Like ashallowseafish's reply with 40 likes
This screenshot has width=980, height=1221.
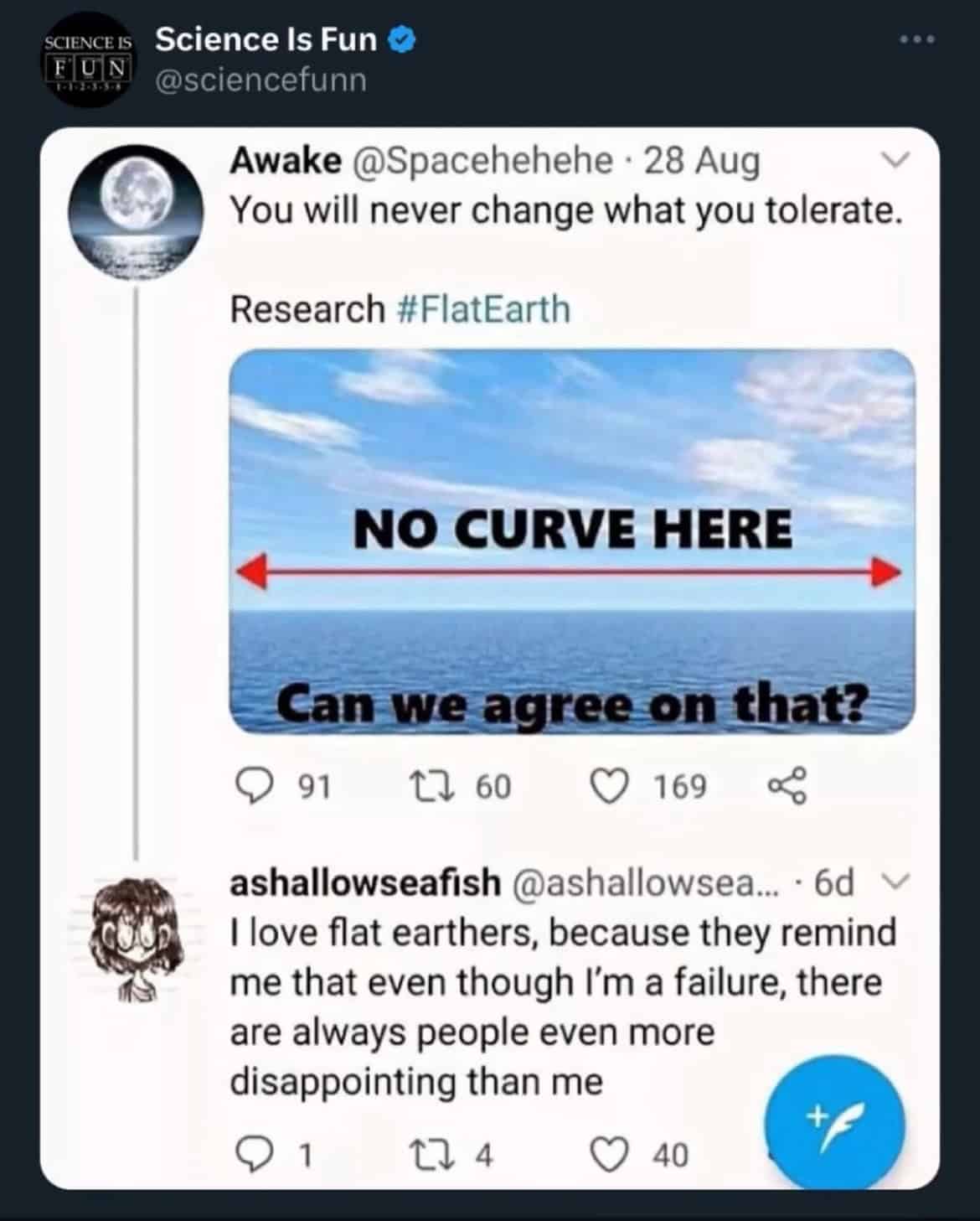(x=609, y=1156)
